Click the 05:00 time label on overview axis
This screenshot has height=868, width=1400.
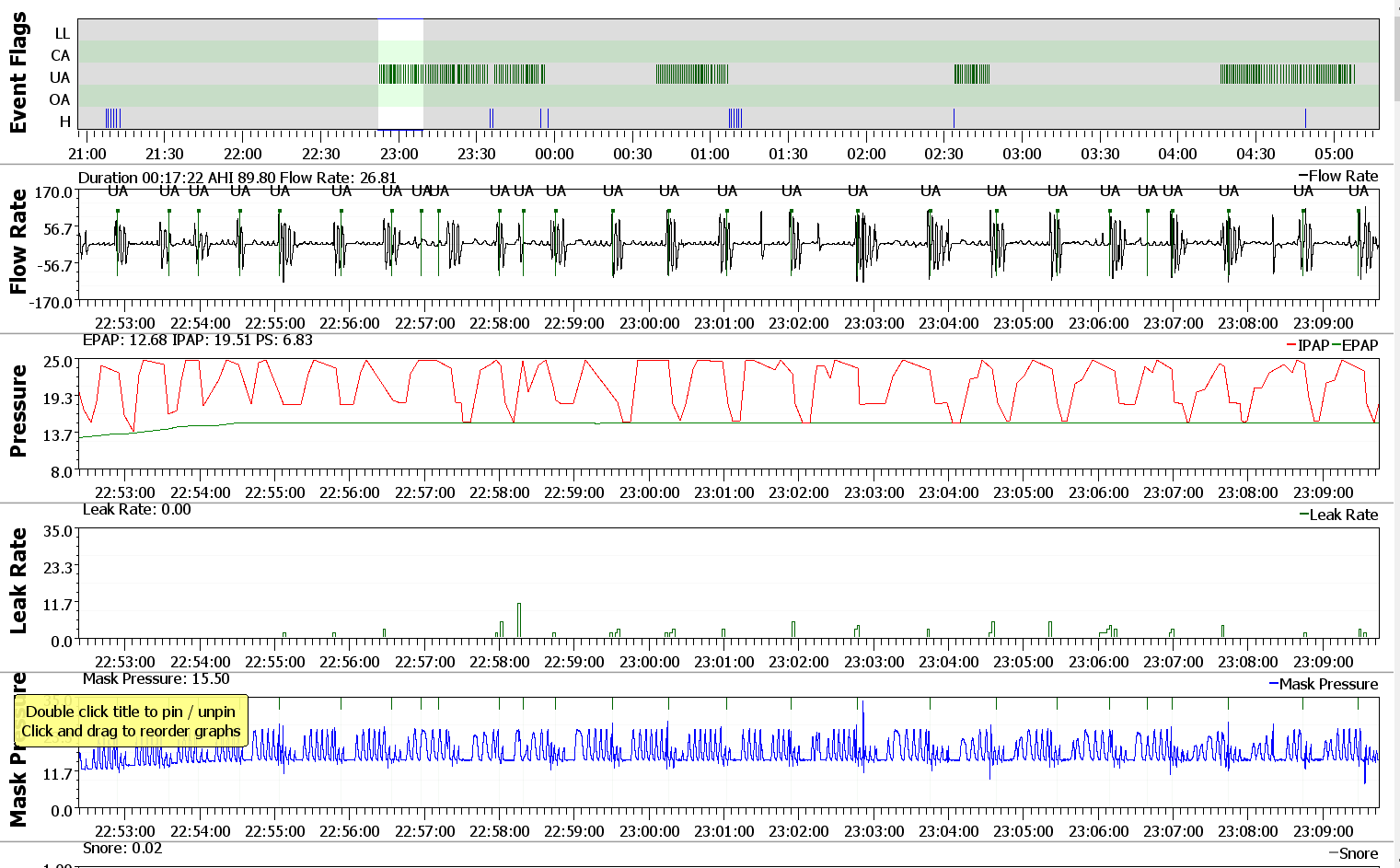click(x=1334, y=154)
